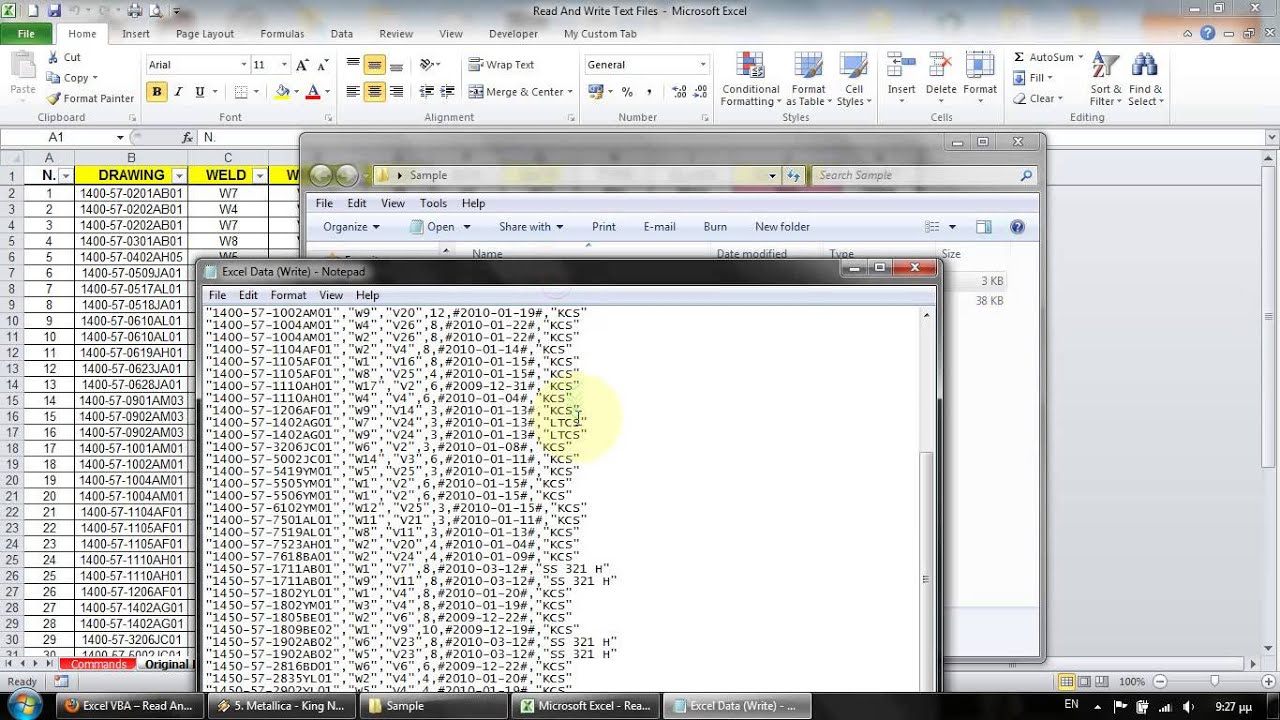Toggle Underline formatting in Excel ribbon
This screenshot has height=720, width=1280.
point(200,91)
